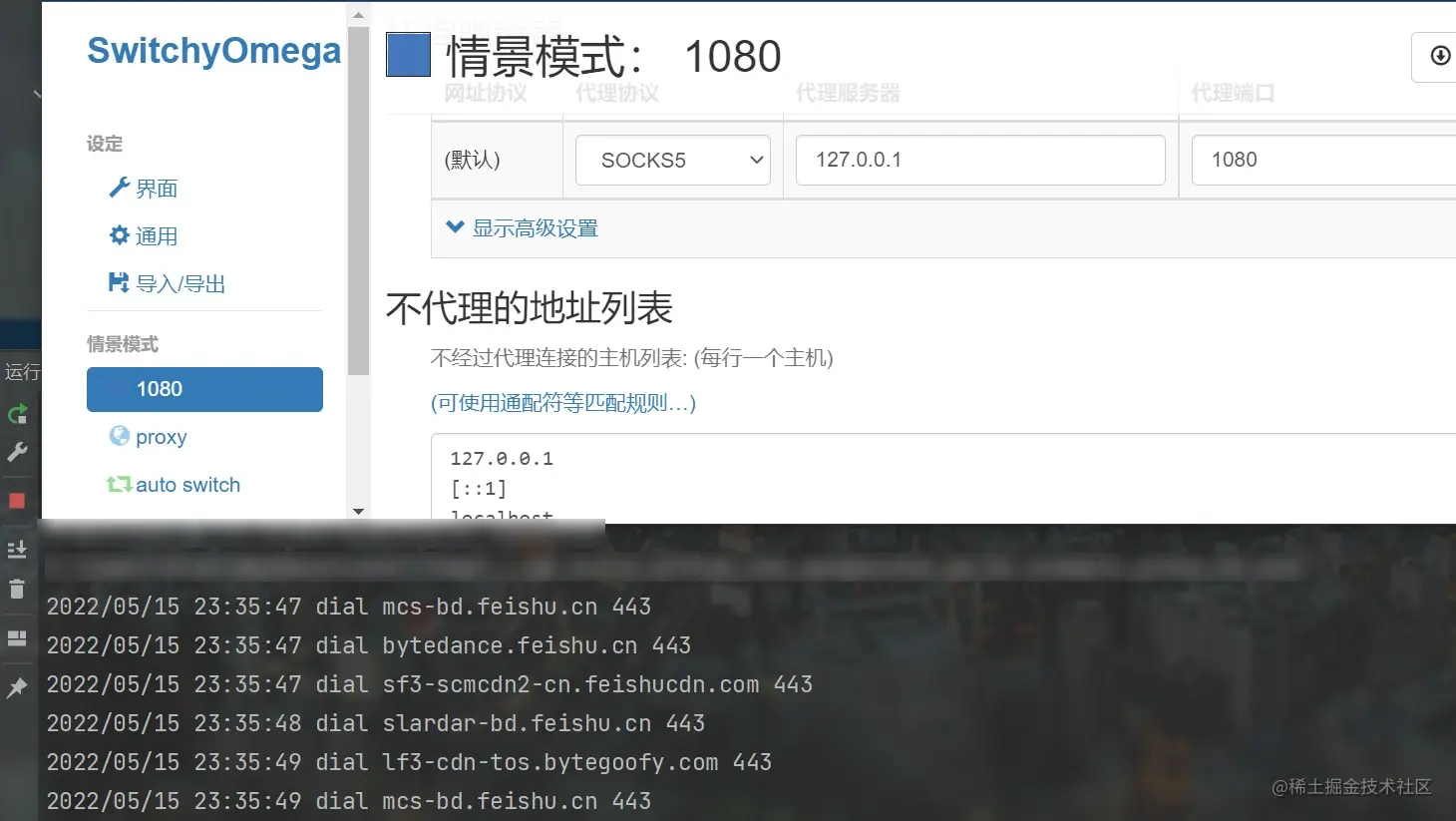Click the proxy server field 127.0.0.1
Viewport: 1456px width, 821px height.
point(980,160)
